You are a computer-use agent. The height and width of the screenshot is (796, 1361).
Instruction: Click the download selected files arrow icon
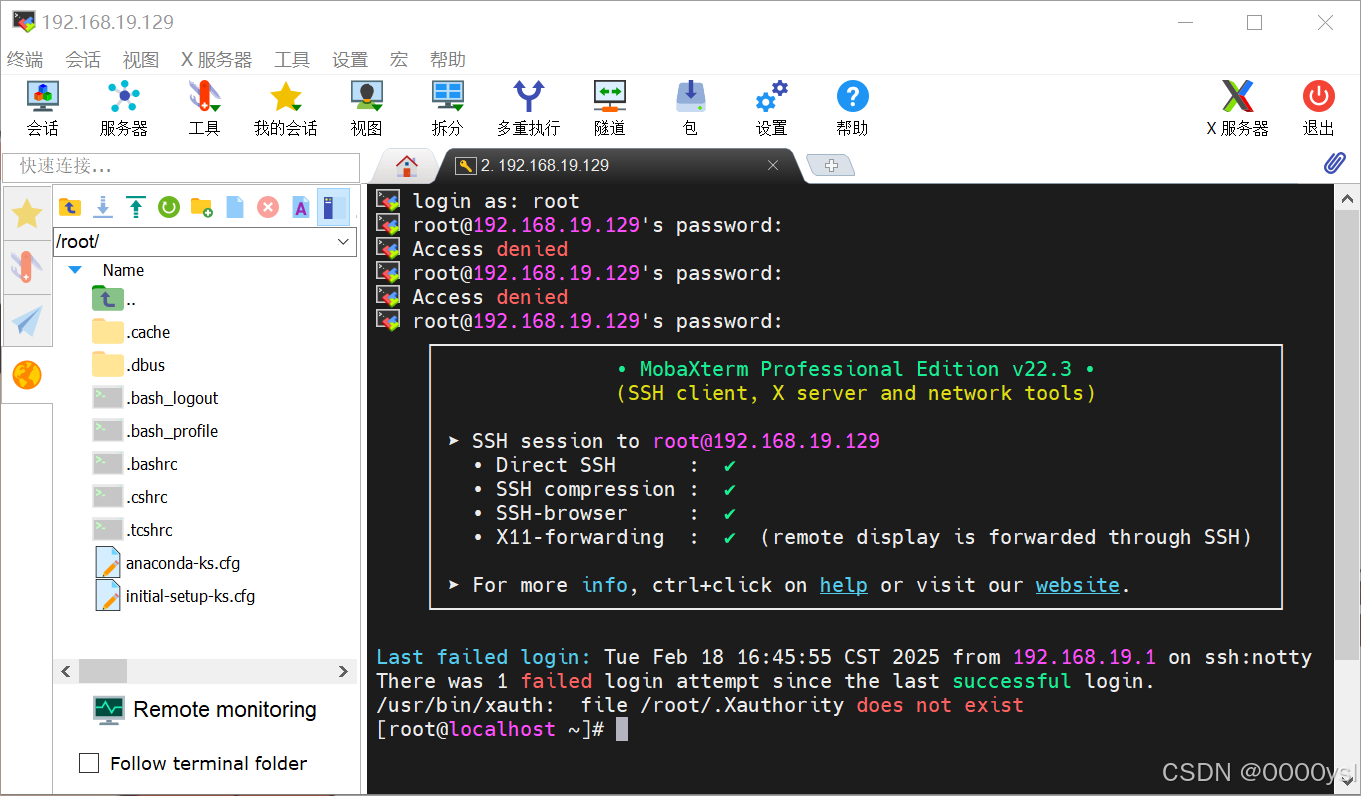tap(103, 207)
